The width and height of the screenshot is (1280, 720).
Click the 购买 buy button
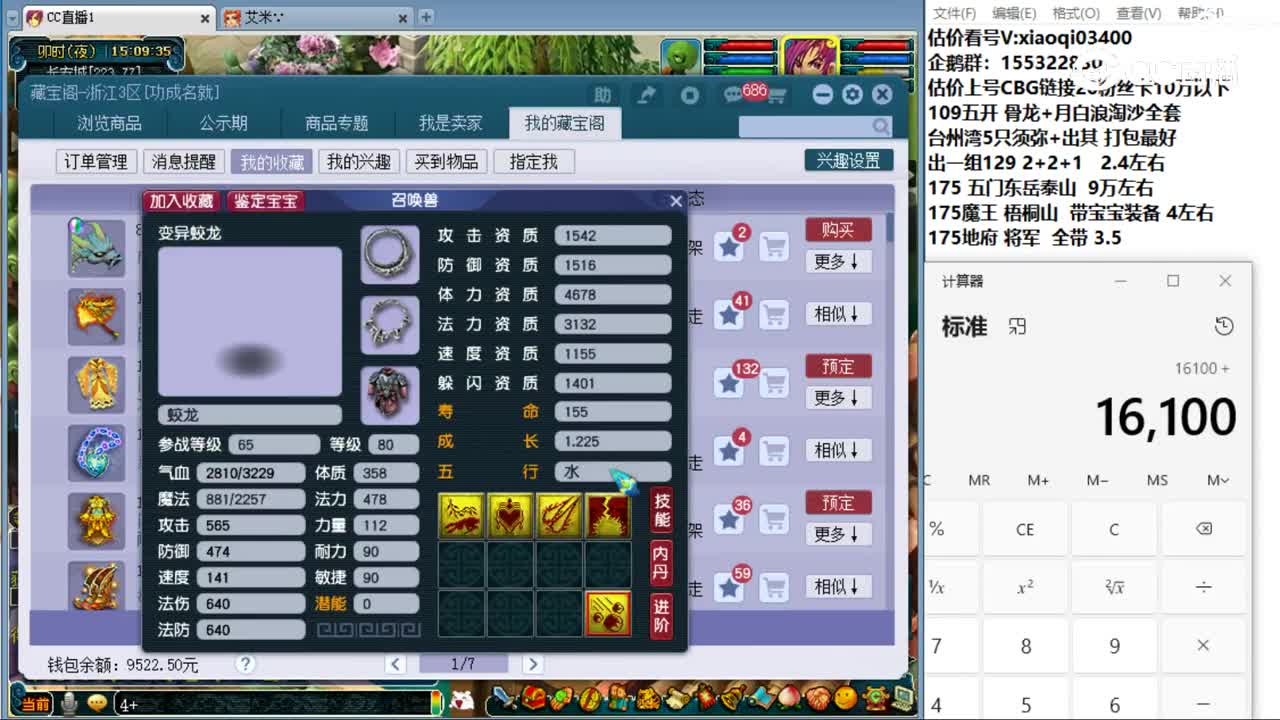point(838,229)
